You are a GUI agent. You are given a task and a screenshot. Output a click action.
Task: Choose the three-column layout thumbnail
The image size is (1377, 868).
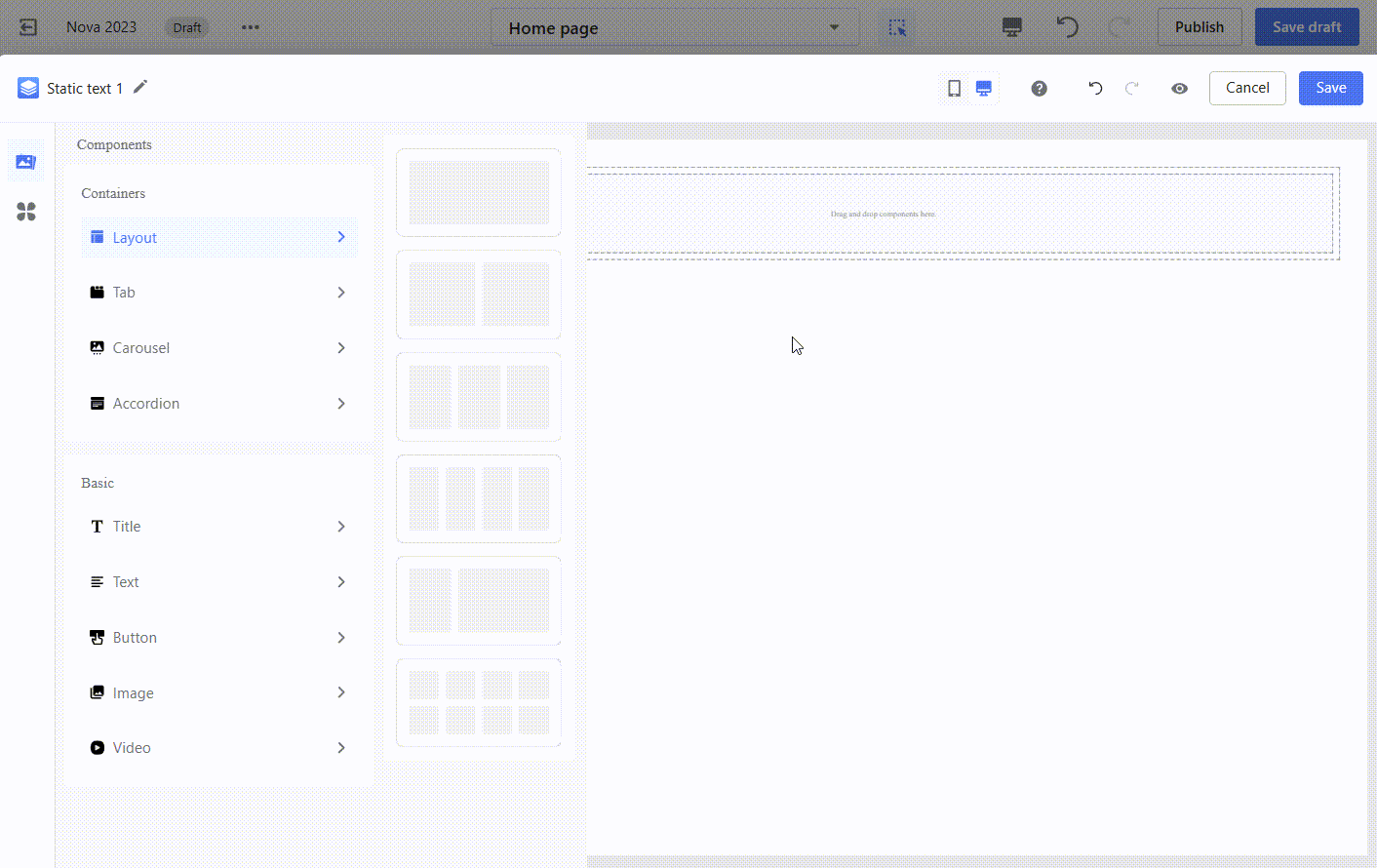[479, 397]
